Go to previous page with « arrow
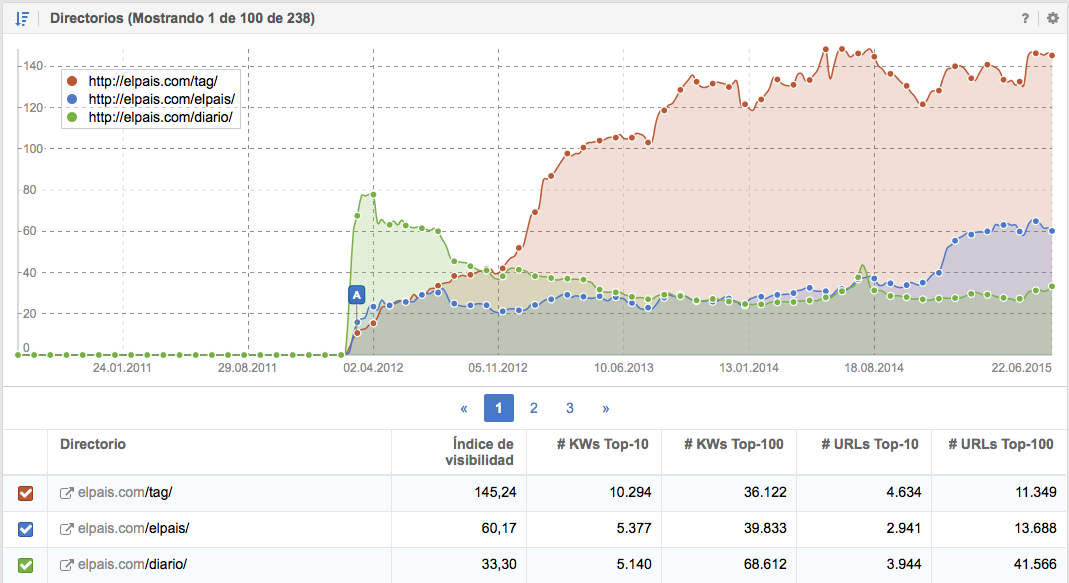This screenshot has width=1069, height=583. click(x=464, y=408)
